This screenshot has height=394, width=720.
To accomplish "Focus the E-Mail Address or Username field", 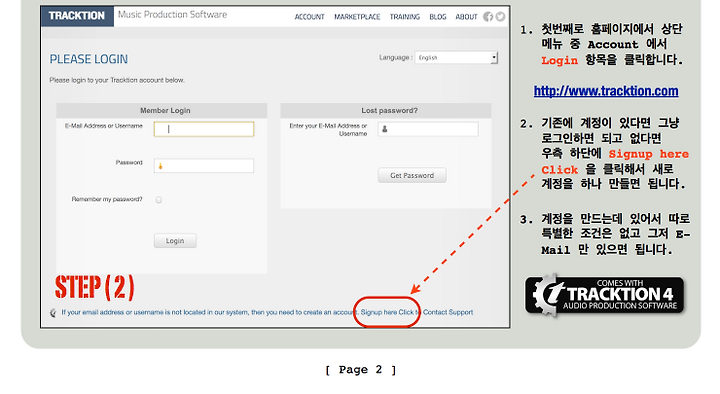I will click(204, 129).
